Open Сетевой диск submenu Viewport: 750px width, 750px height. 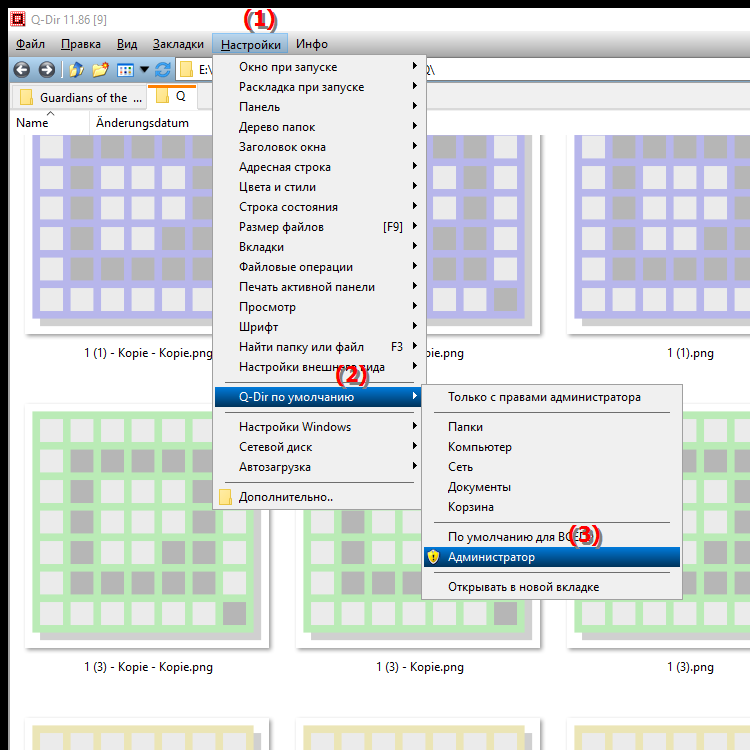tap(318, 447)
